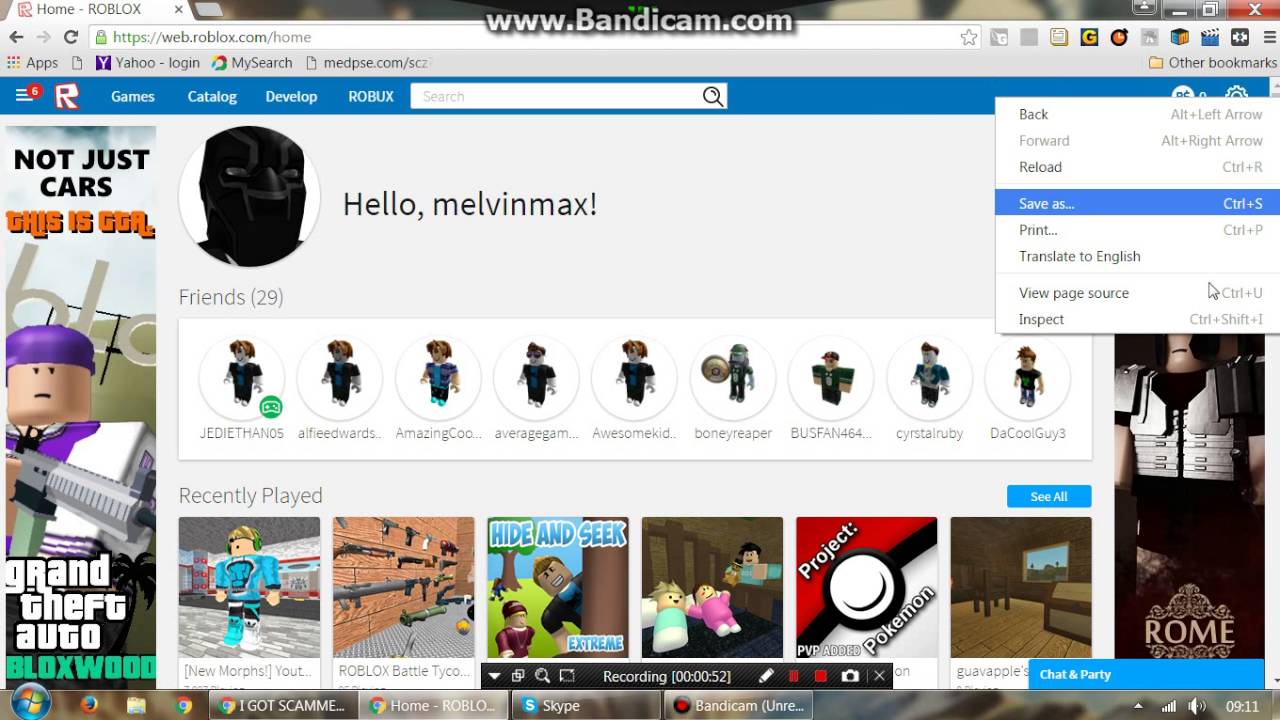Choose Translate to English
The width and height of the screenshot is (1280, 720).
1138,256
